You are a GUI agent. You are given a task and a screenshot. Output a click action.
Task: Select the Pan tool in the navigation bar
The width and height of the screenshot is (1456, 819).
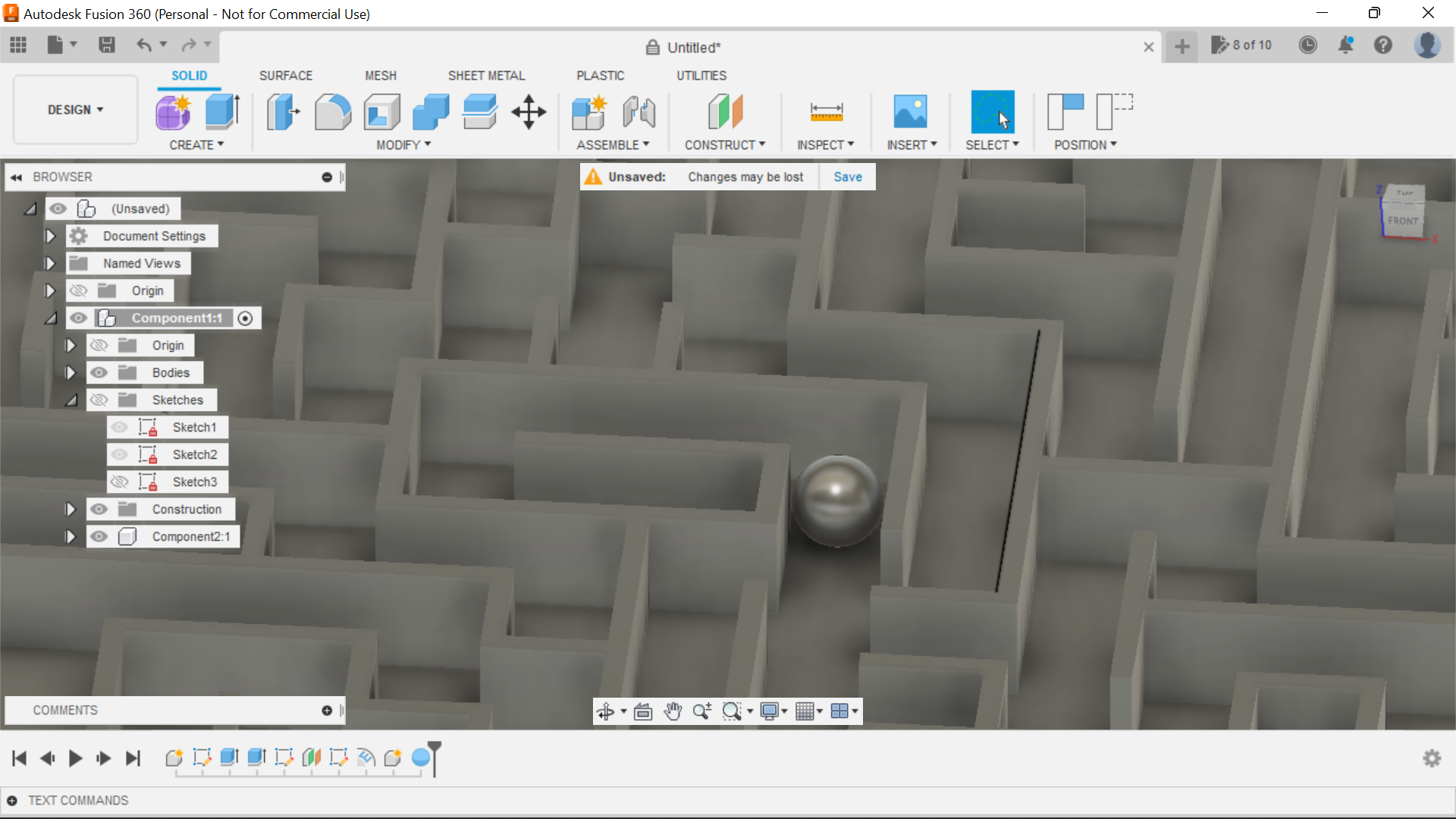tap(673, 711)
